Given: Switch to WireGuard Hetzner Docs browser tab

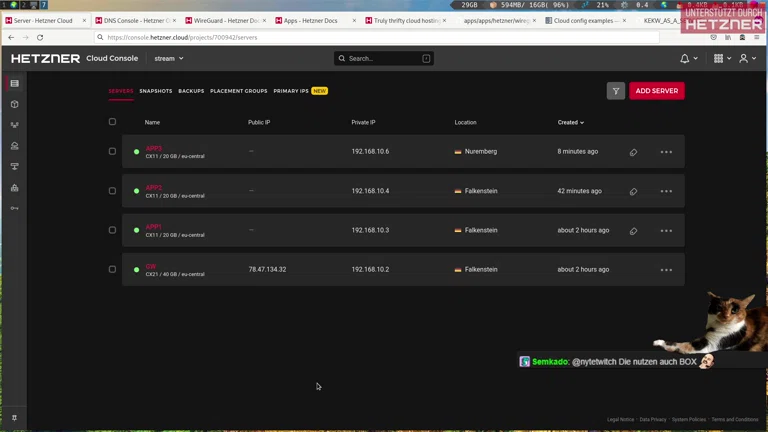Looking at the screenshot, I should pyautogui.click(x=226, y=21).
